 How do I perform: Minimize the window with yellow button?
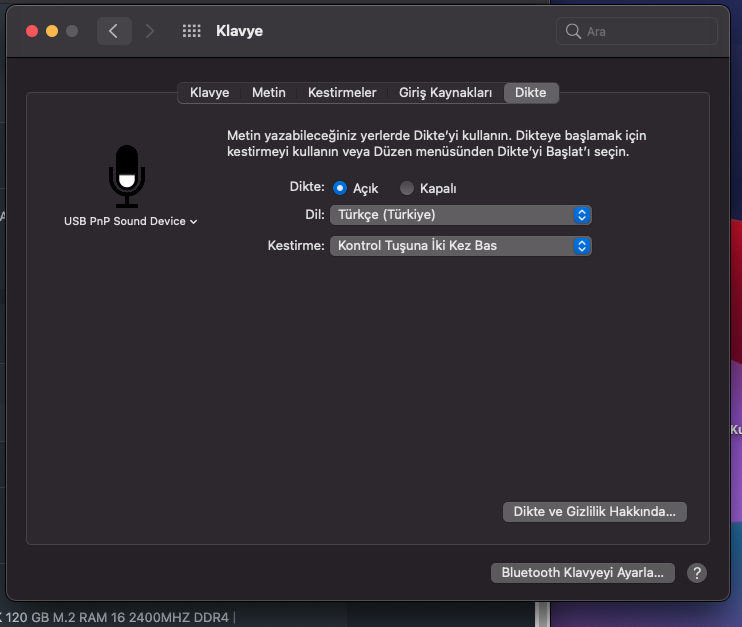point(52,31)
